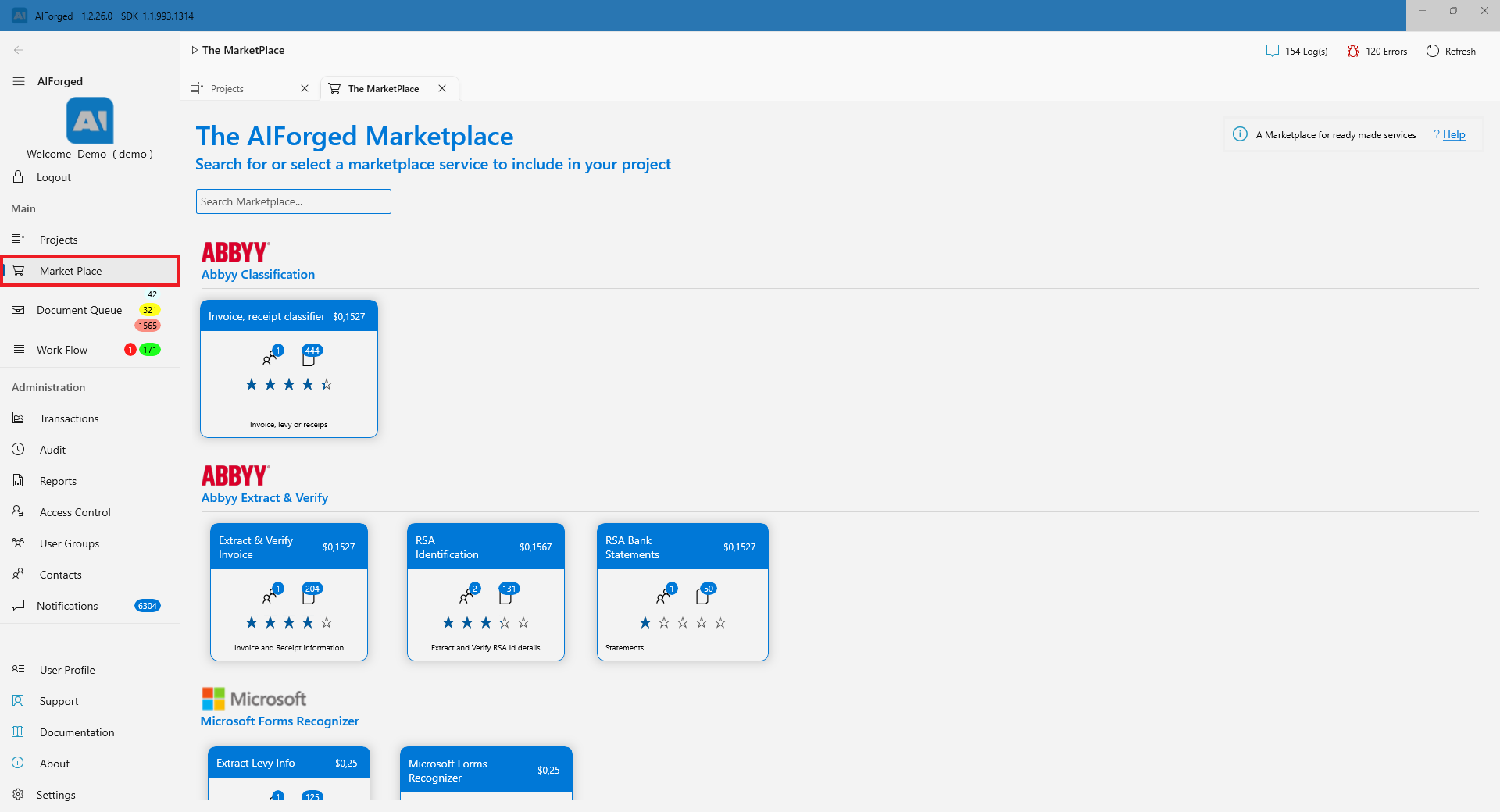Open Microsoft Forms Recognizer service card
This screenshot has width=1500, height=812.
pyautogui.click(x=486, y=773)
